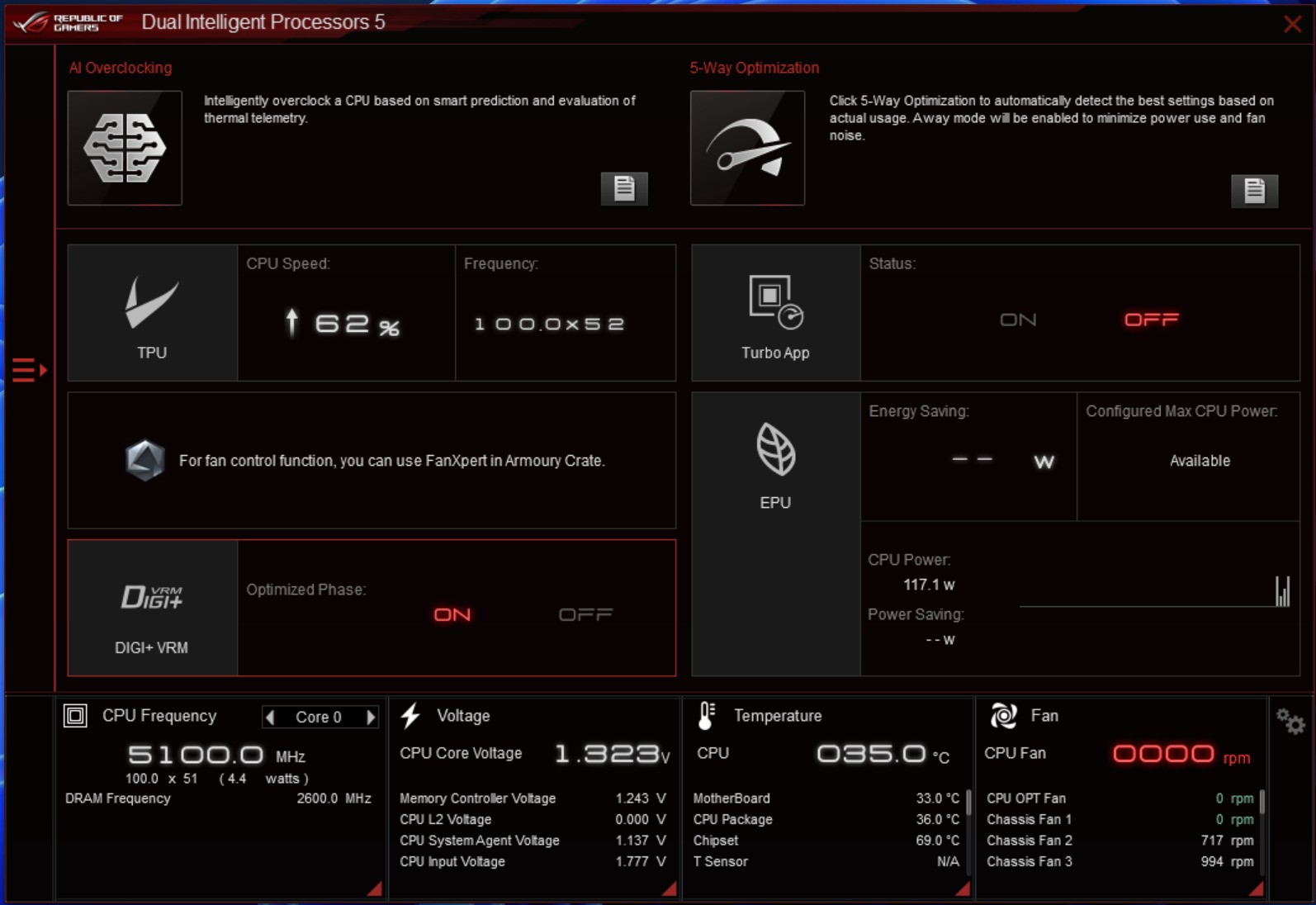Set Optimized Phase to OFF
This screenshot has height=905, width=1316.
pos(585,614)
